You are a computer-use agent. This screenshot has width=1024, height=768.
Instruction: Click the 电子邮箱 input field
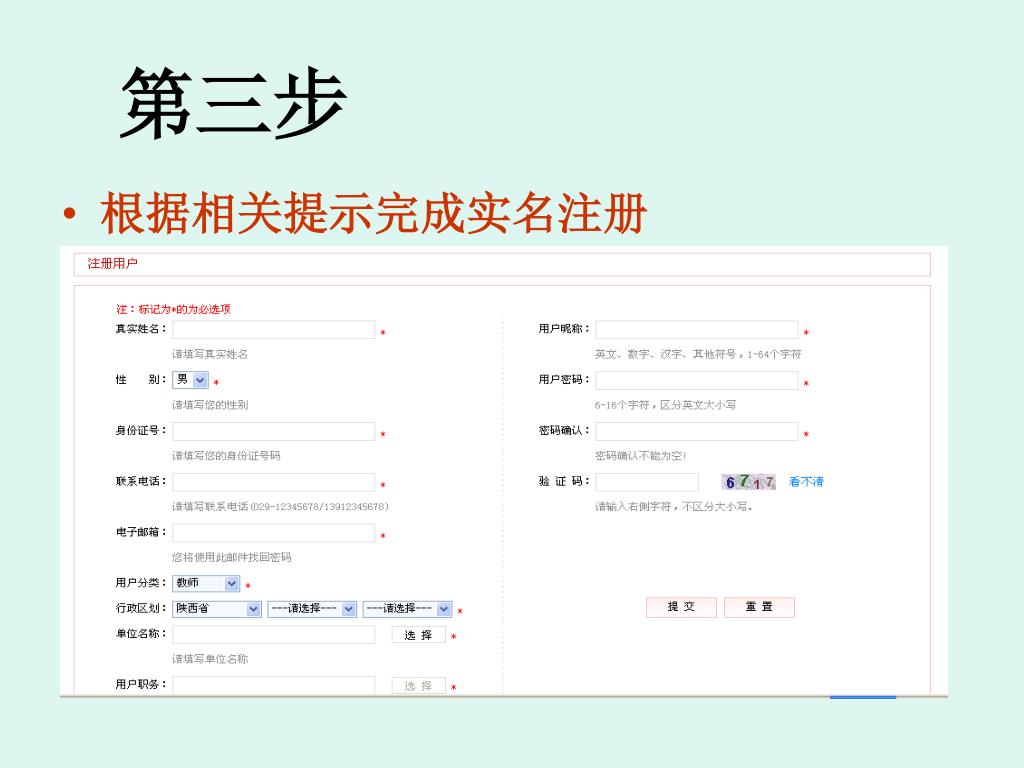click(273, 533)
